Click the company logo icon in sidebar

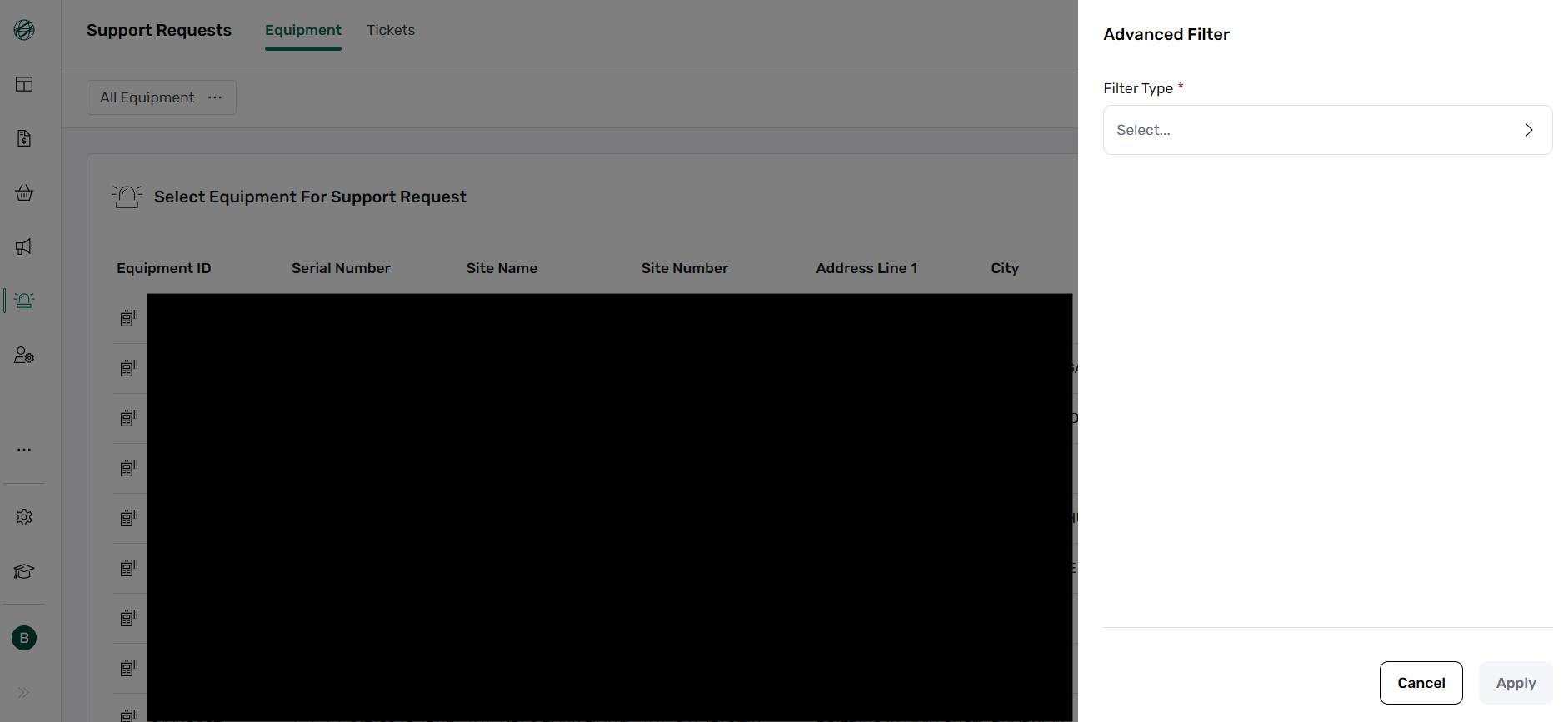click(x=24, y=30)
